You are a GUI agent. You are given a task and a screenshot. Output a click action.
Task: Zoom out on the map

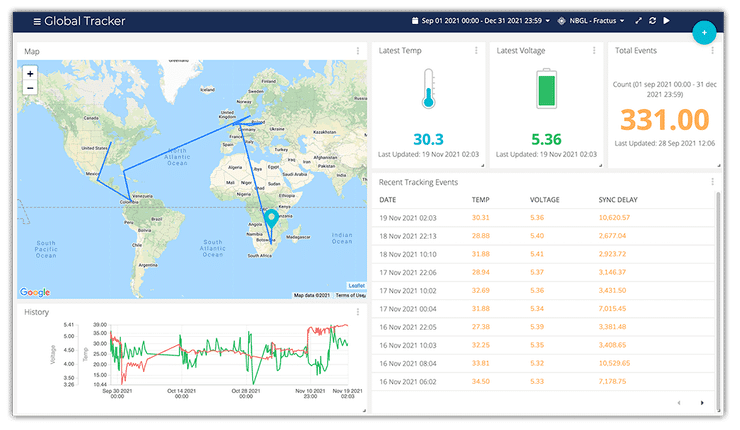point(30,88)
